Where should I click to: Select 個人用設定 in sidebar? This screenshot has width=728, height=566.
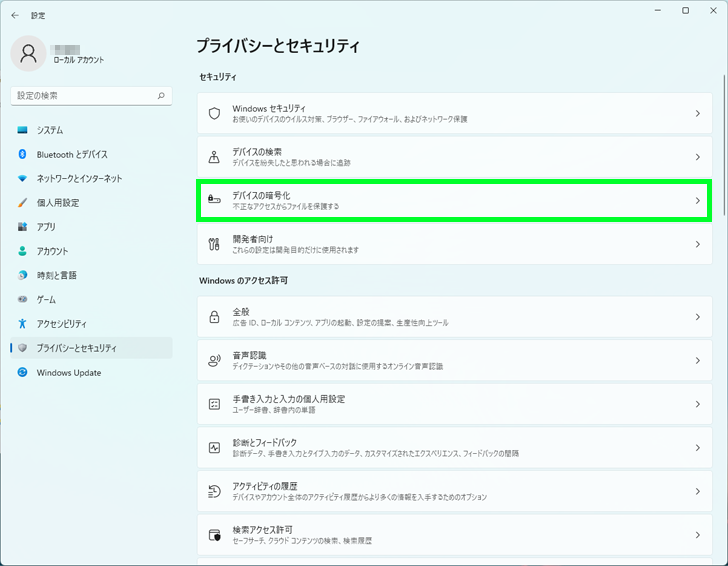point(91,202)
